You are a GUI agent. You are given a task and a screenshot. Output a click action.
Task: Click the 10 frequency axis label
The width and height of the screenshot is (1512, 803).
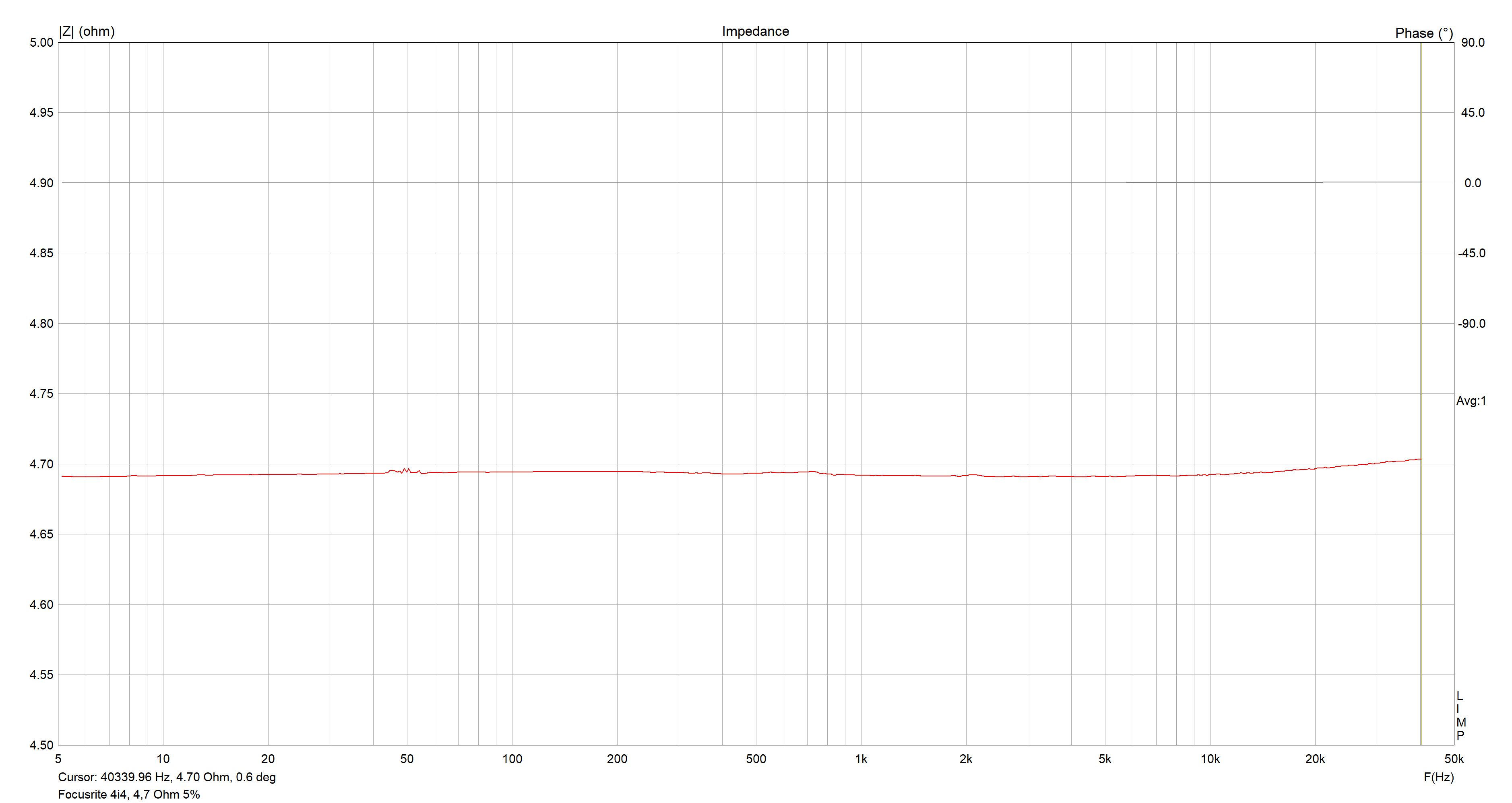[x=163, y=759]
